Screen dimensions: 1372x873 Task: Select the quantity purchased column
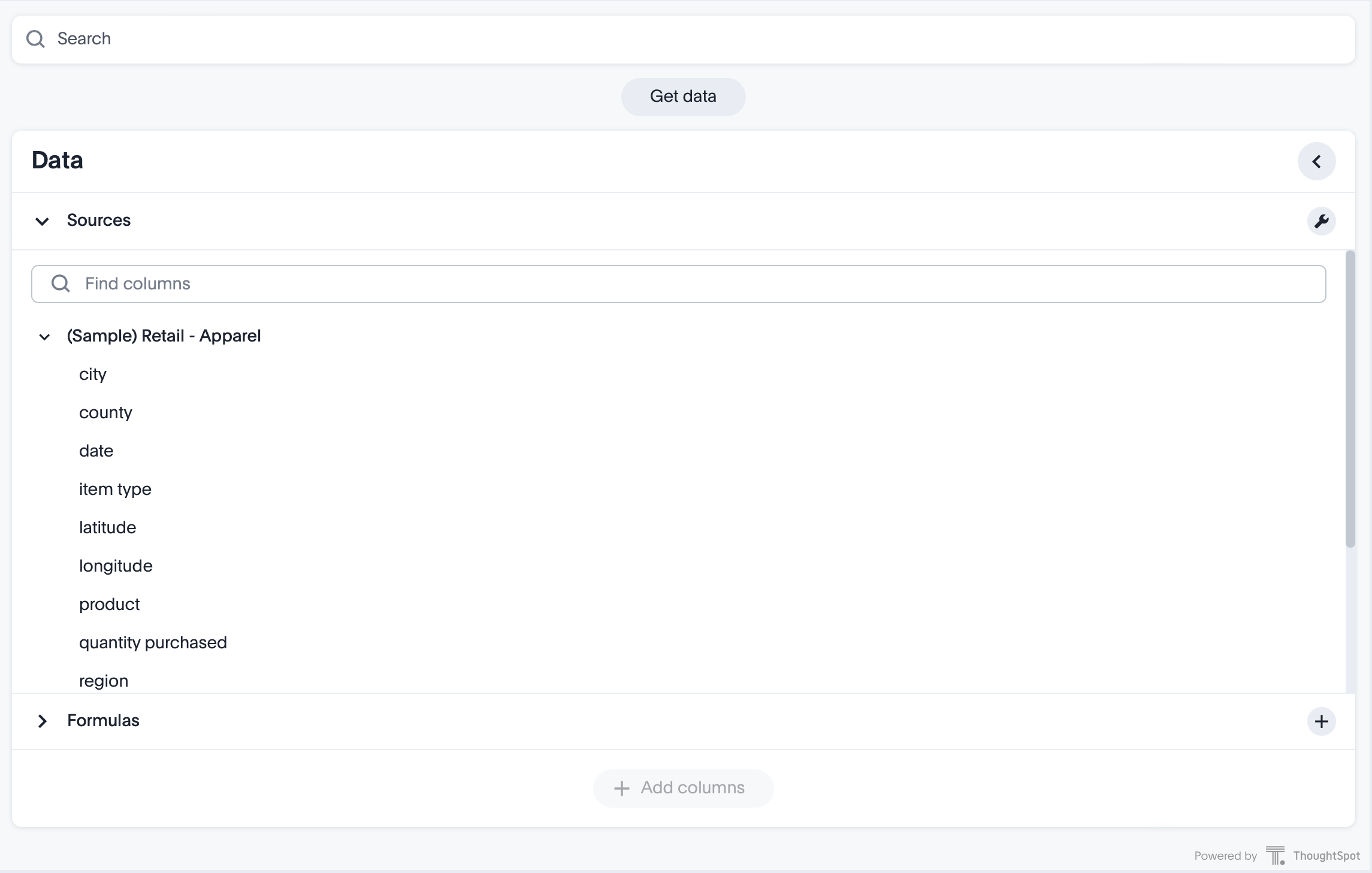pos(153,642)
